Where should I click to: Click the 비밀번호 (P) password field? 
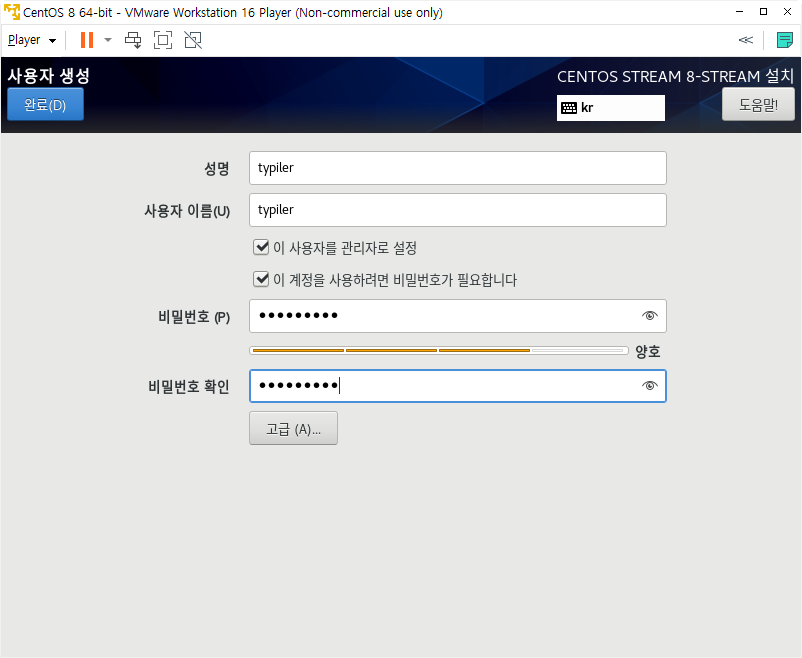point(458,316)
